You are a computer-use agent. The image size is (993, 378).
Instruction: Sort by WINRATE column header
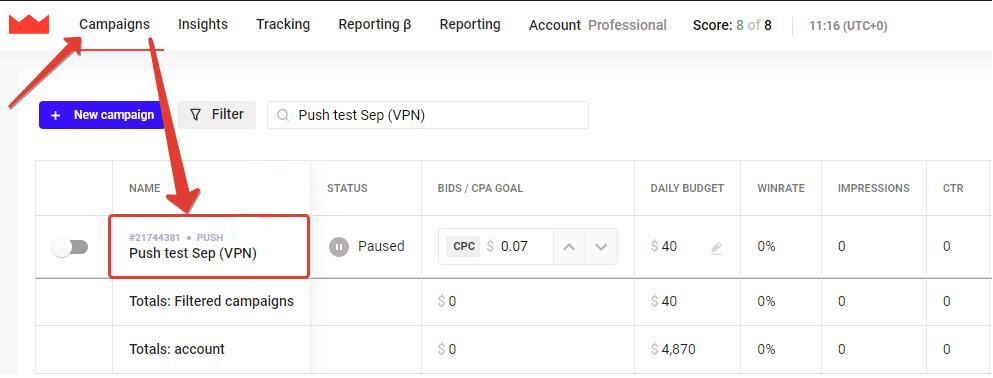tap(781, 188)
